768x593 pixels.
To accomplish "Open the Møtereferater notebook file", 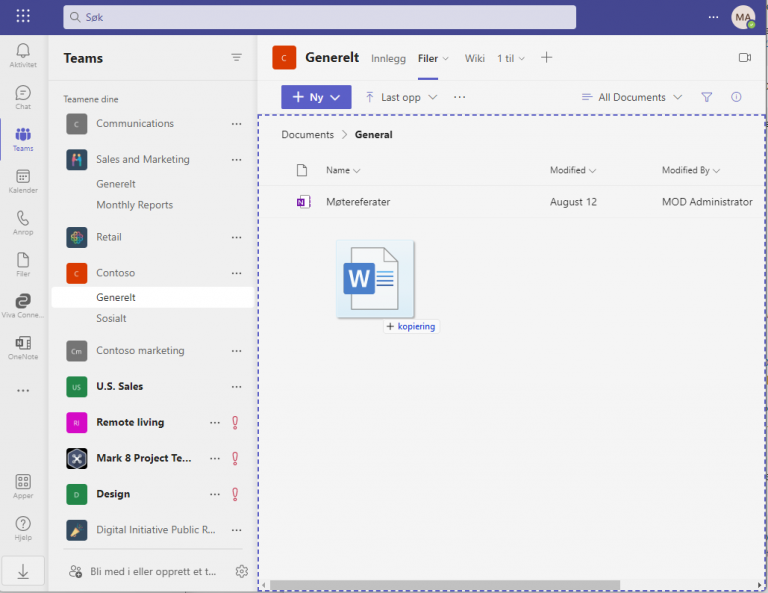I will 358,202.
